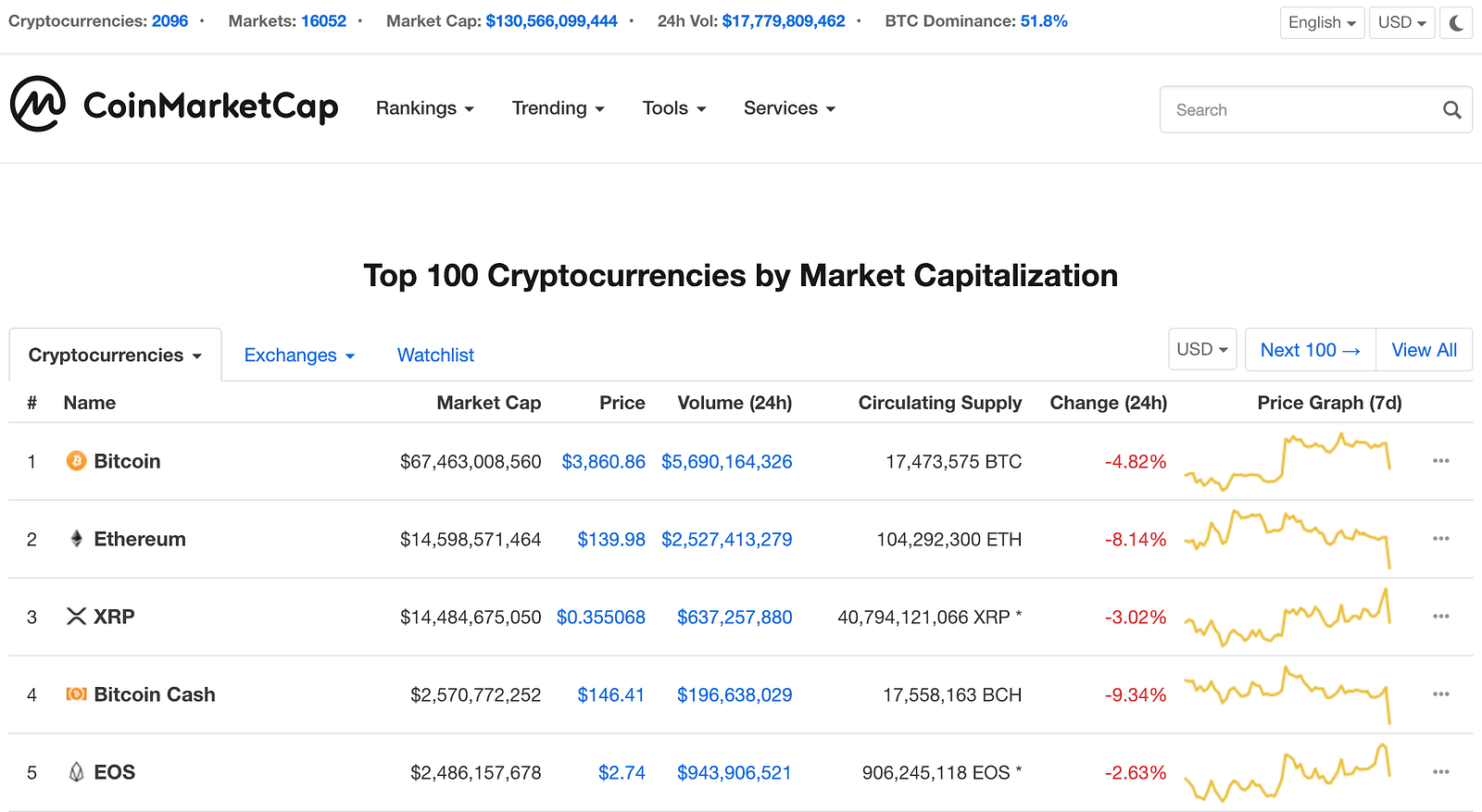The height and width of the screenshot is (812, 1482).
Task: Open the three-dot menu for Bitcoin row
Action: coord(1440,461)
